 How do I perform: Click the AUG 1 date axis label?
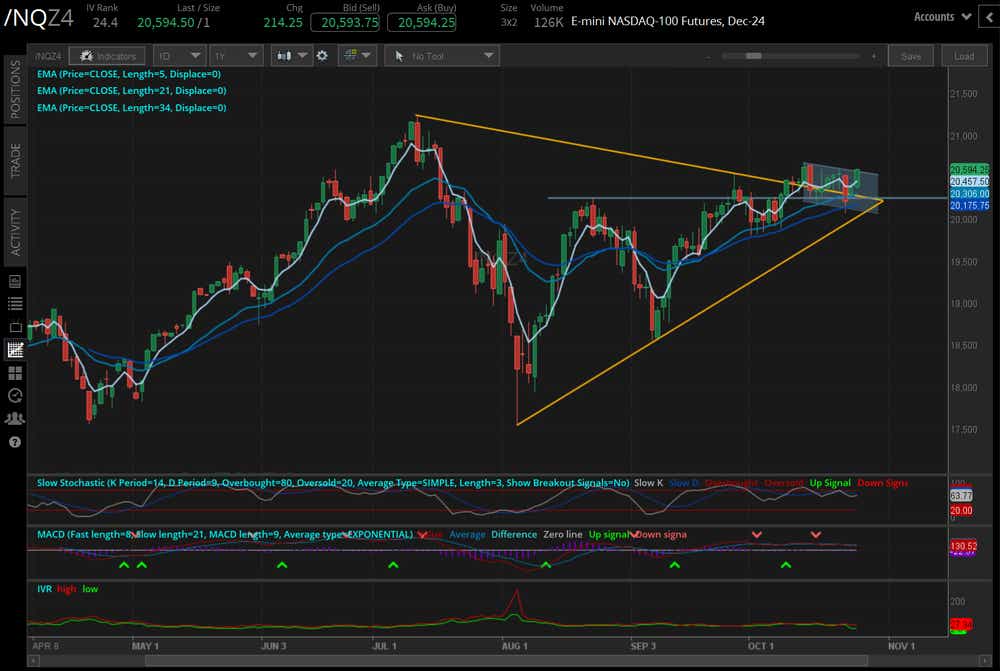click(514, 646)
